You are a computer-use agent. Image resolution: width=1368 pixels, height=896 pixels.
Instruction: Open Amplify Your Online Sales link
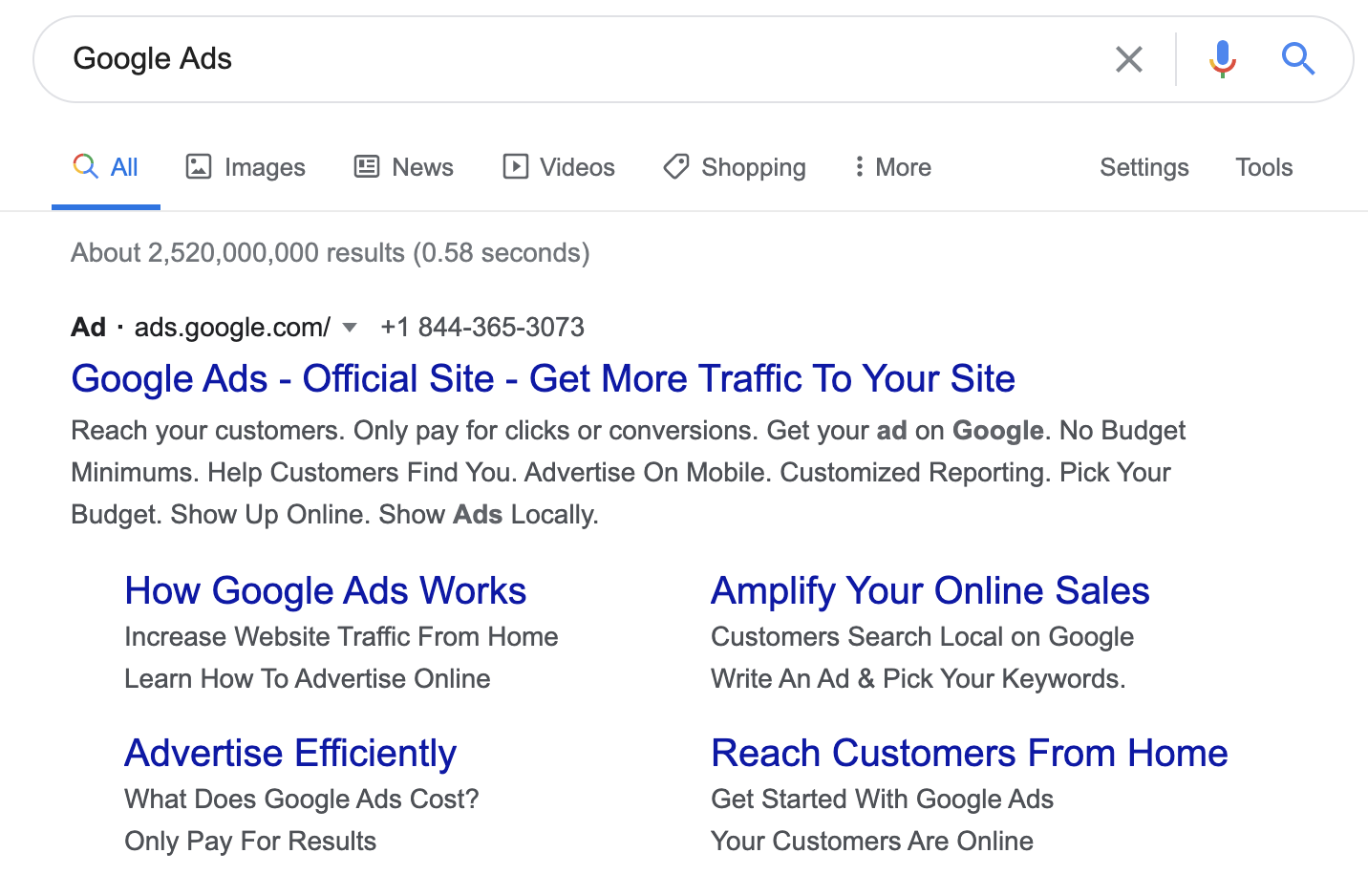930,591
